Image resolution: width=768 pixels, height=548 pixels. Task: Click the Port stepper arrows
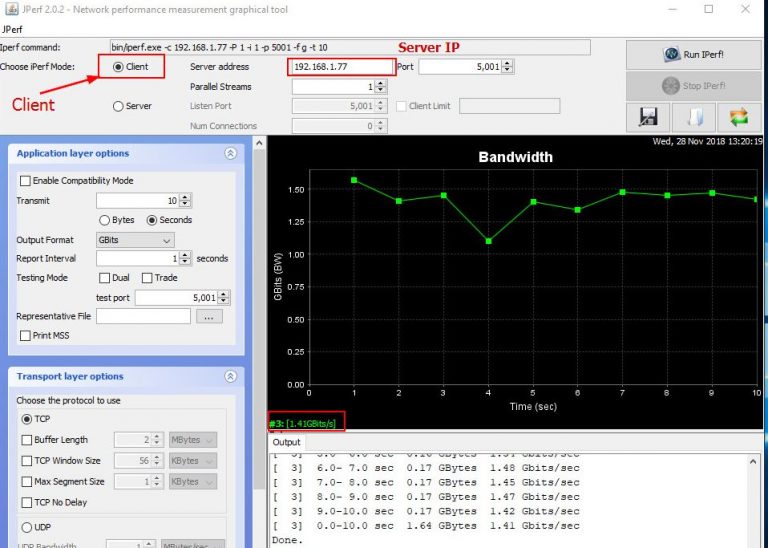(x=507, y=67)
